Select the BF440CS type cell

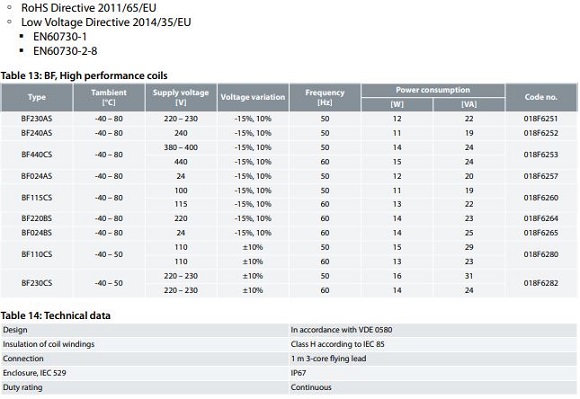[x=37, y=155]
